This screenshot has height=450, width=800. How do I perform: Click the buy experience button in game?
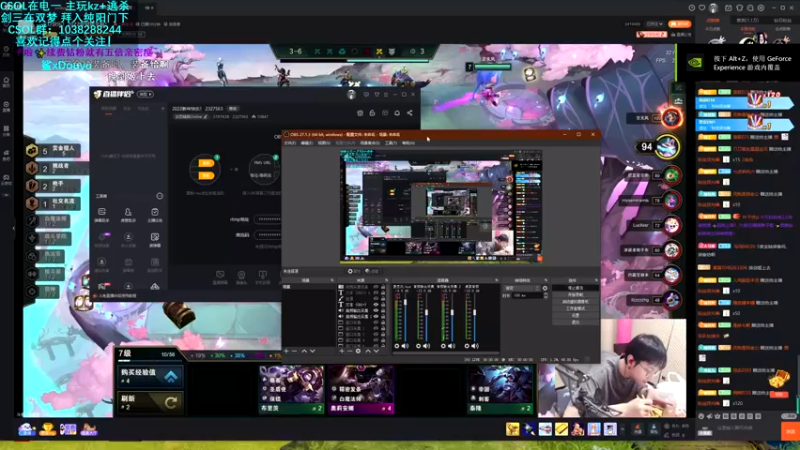(149, 376)
